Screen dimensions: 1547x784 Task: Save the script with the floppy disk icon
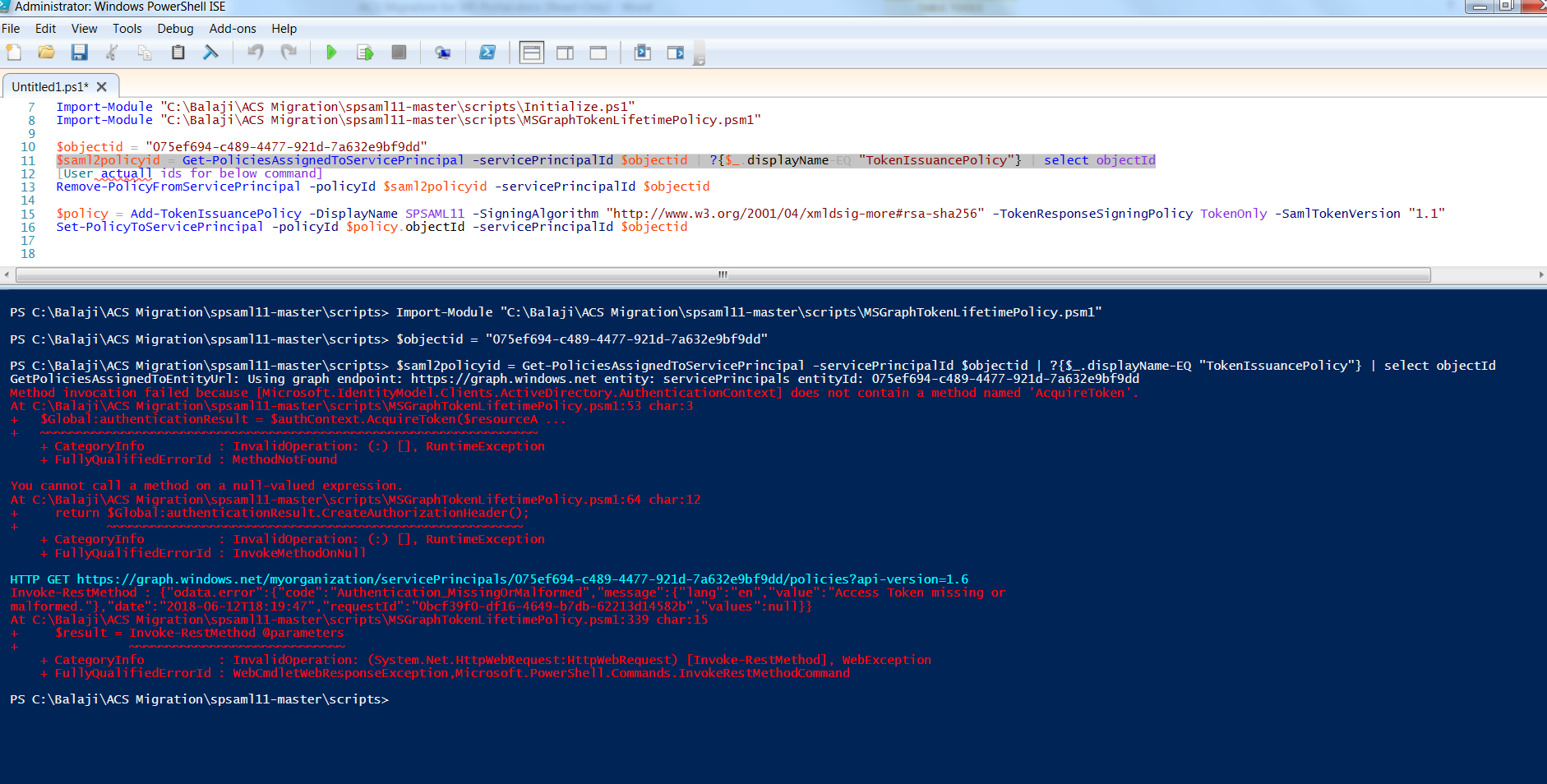coord(80,53)
